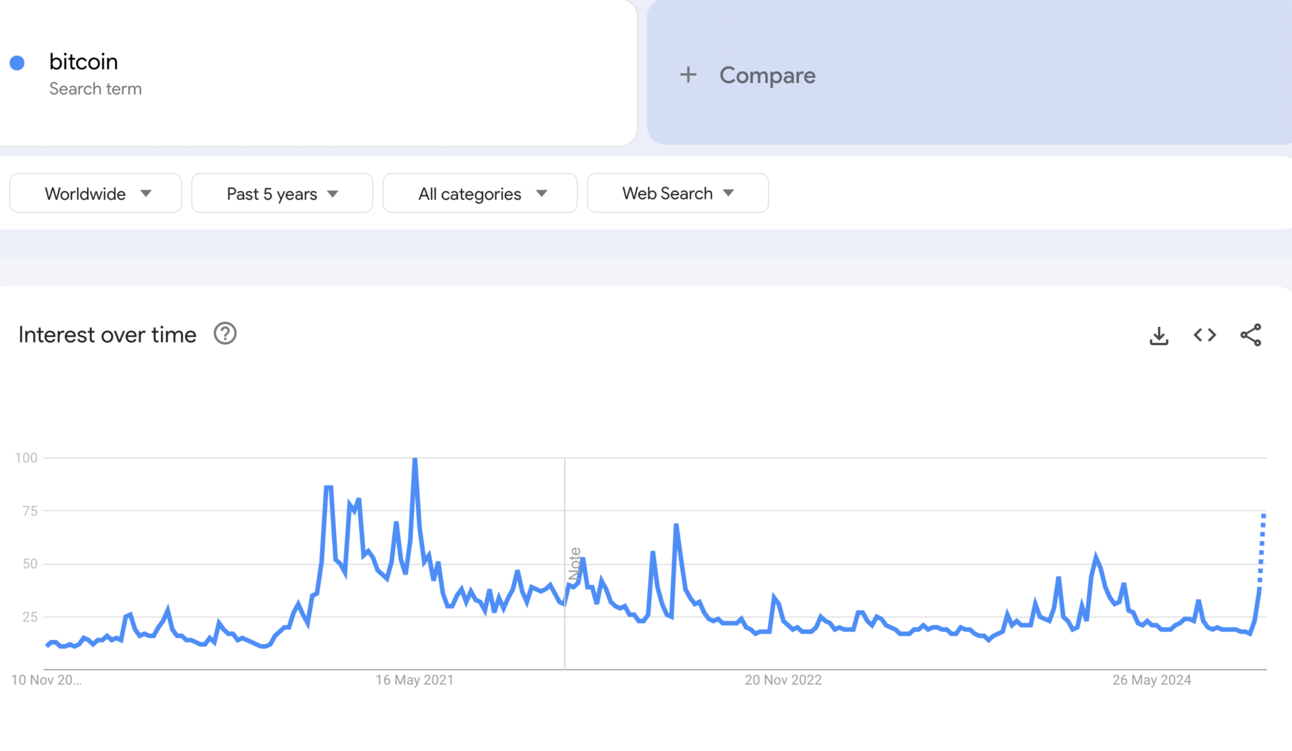Viewport: 1292px width, 751px height.
Task: Click the 20 Nov 2022 axis label
Action: pyautogui.click(x=783, y=680)
